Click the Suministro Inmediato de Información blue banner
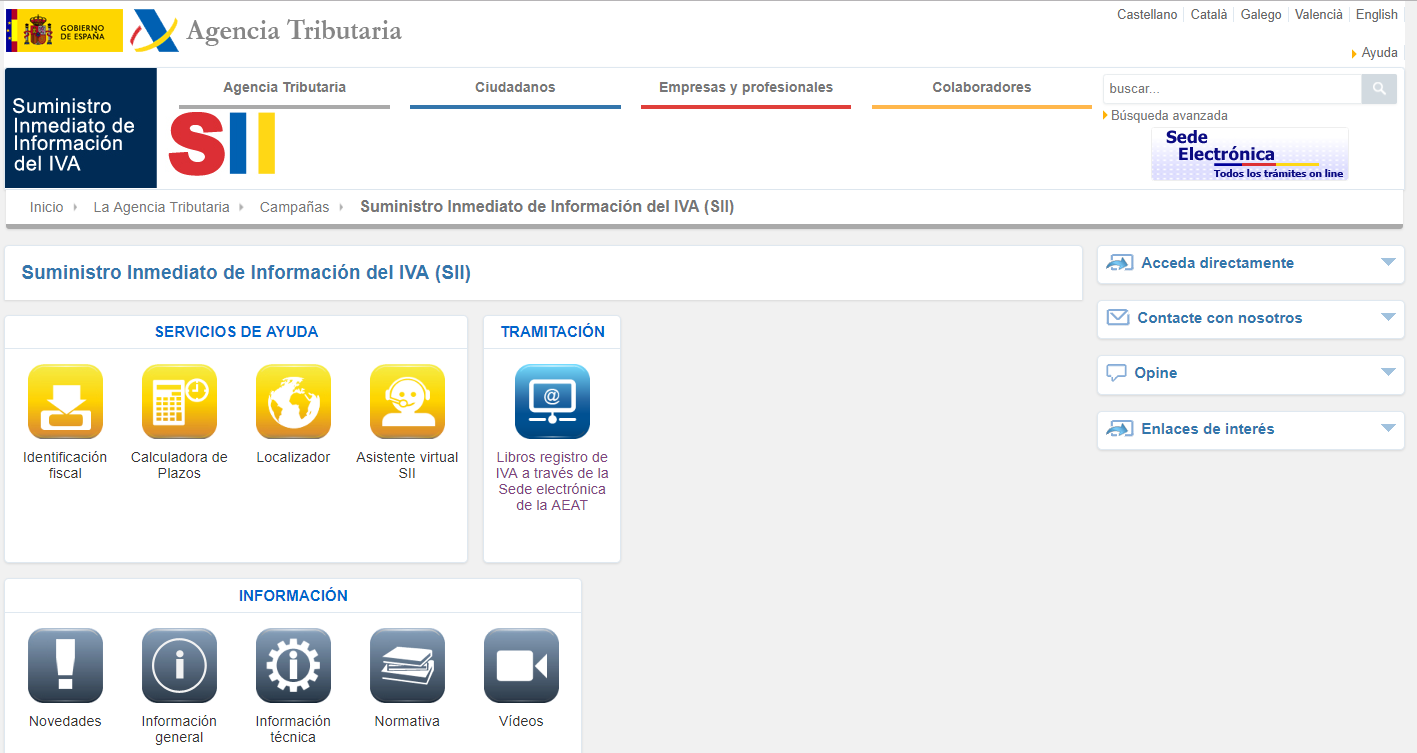1417x753 pixels. [81, 128]
